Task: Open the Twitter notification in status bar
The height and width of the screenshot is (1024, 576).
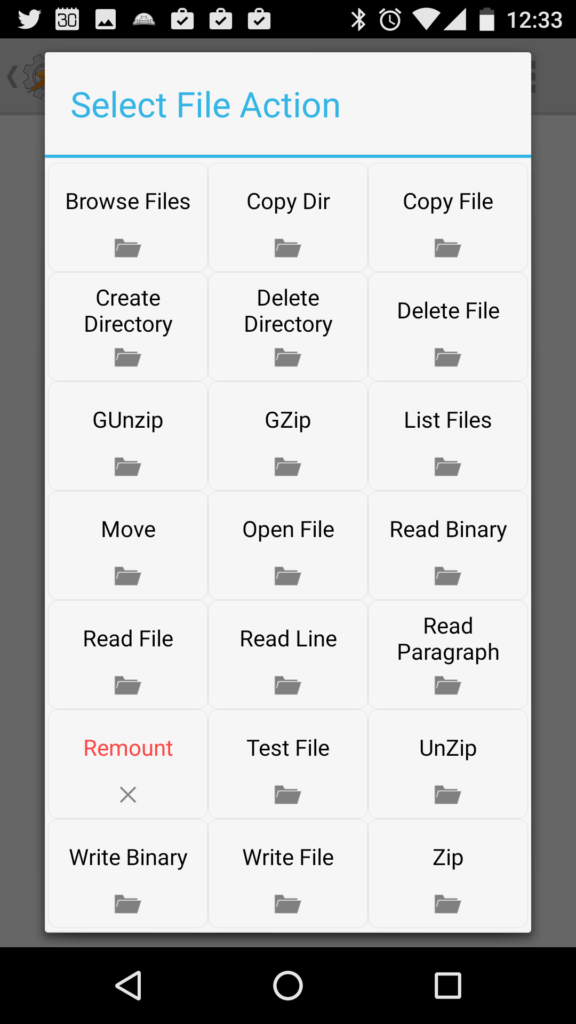Action: pyautogui.click(x=29, y=20)
